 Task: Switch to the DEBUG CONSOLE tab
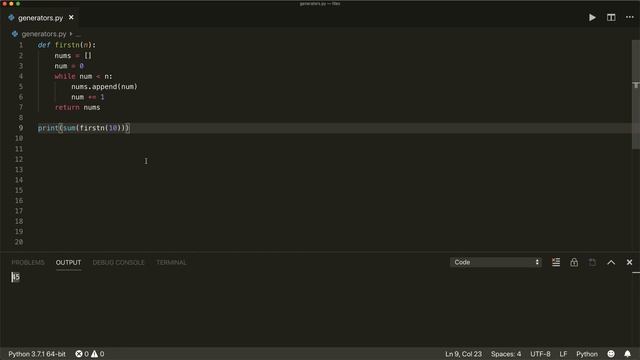[118, 262]
